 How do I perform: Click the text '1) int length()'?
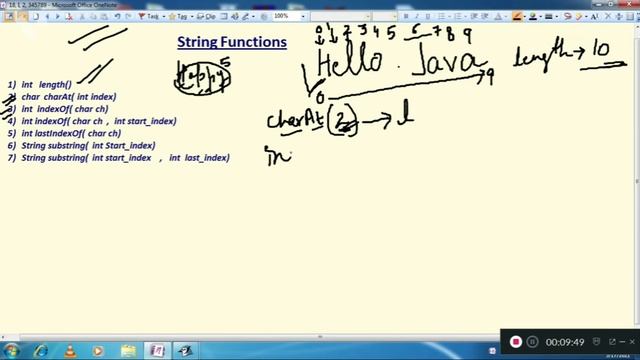40,84
